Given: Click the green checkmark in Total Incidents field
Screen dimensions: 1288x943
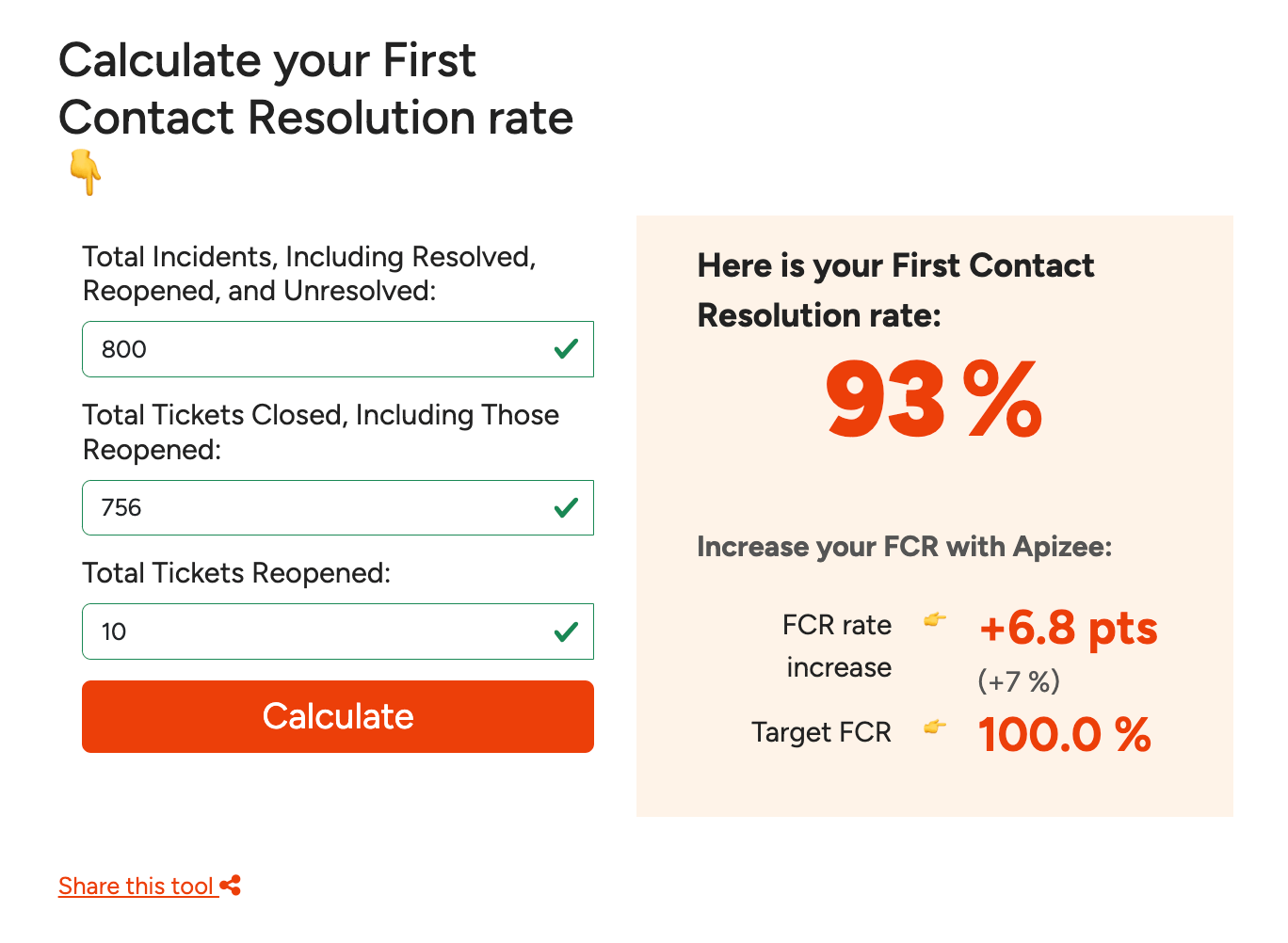Looking at the screenshot, I should click(565, 349).
